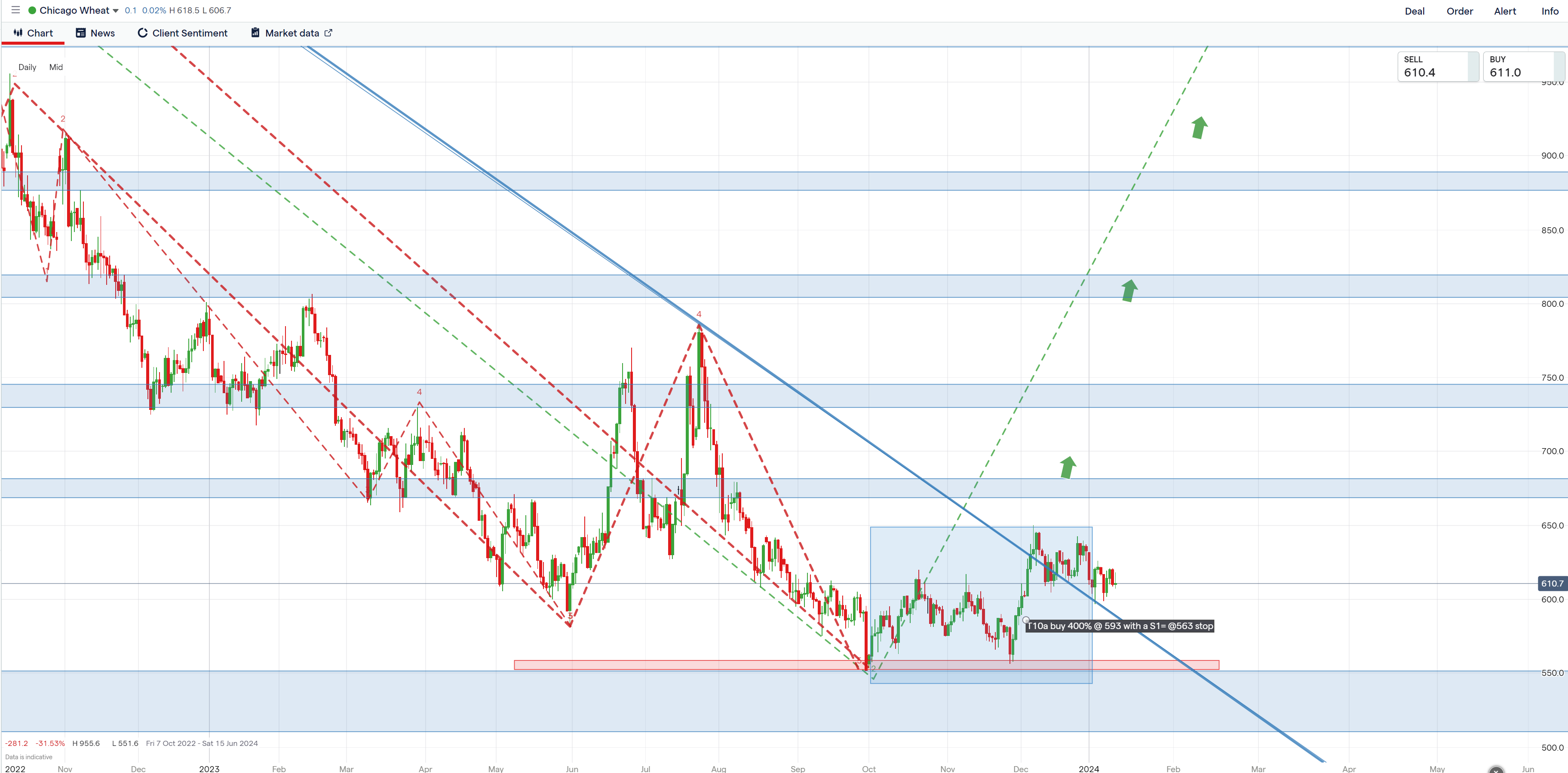This screenshot has width=1568, height=773.
Task: Open the Mid price type selector
Action: click(x=56, y=67)
